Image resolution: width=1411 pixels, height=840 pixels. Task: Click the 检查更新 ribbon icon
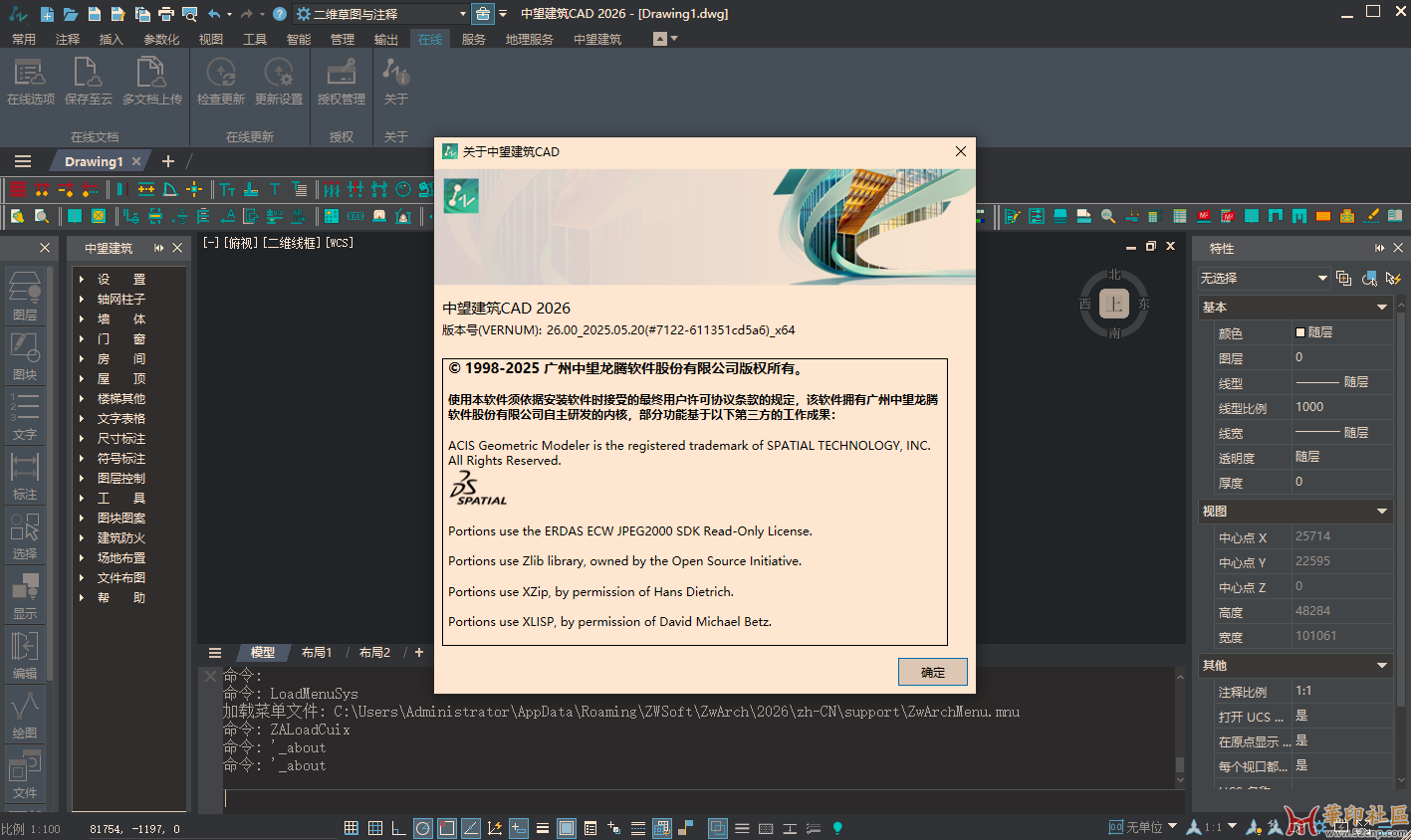(220, 80)
